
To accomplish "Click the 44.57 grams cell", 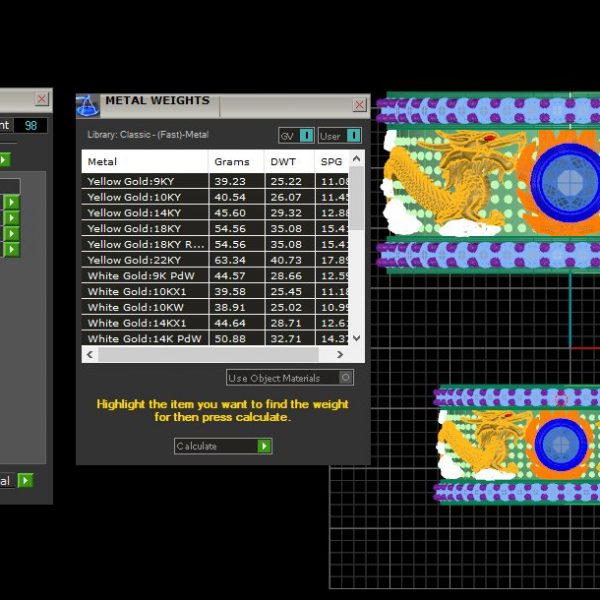I will [x=236, y=276].
